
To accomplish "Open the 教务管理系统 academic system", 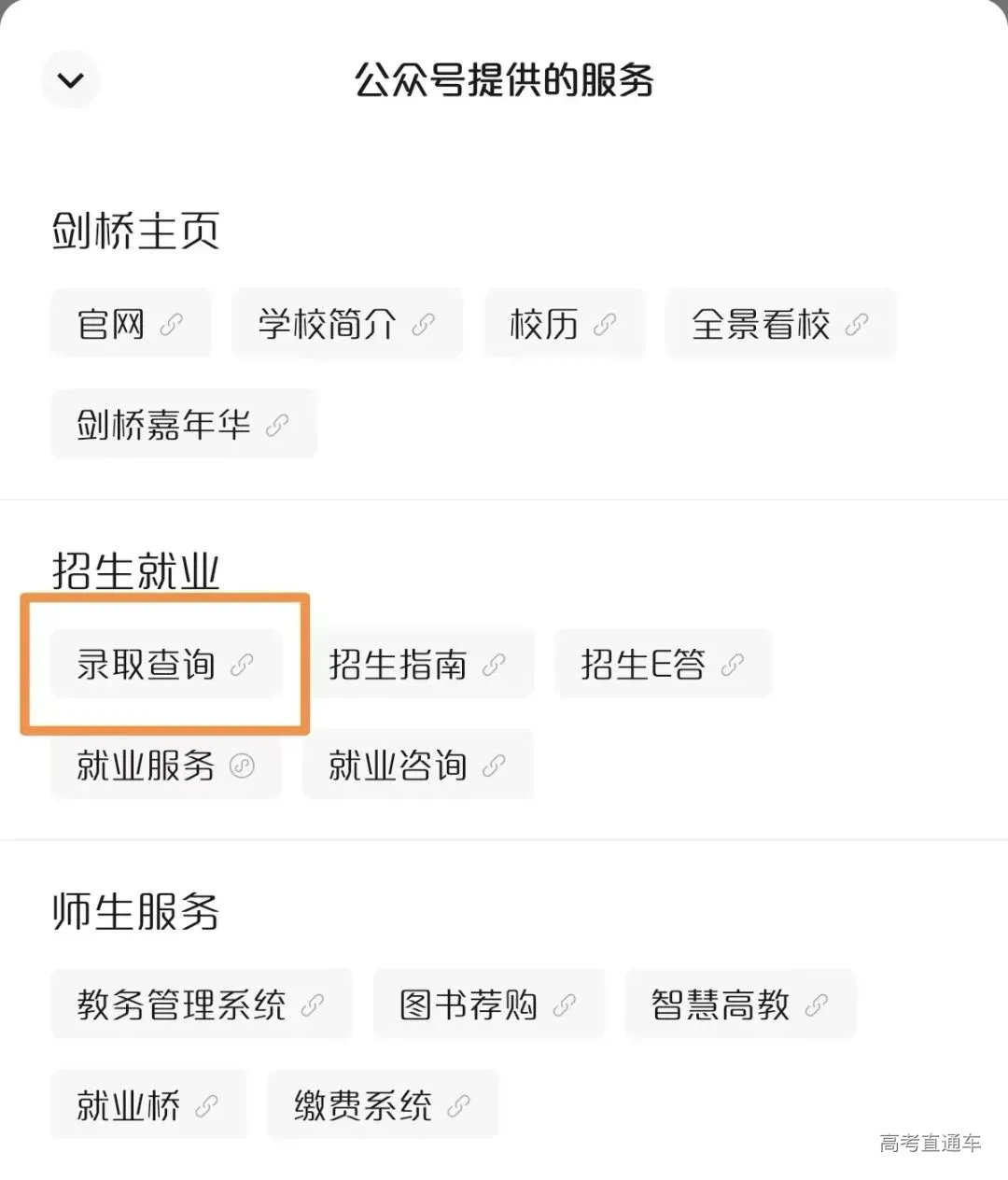I will (x=182, y=1004).
